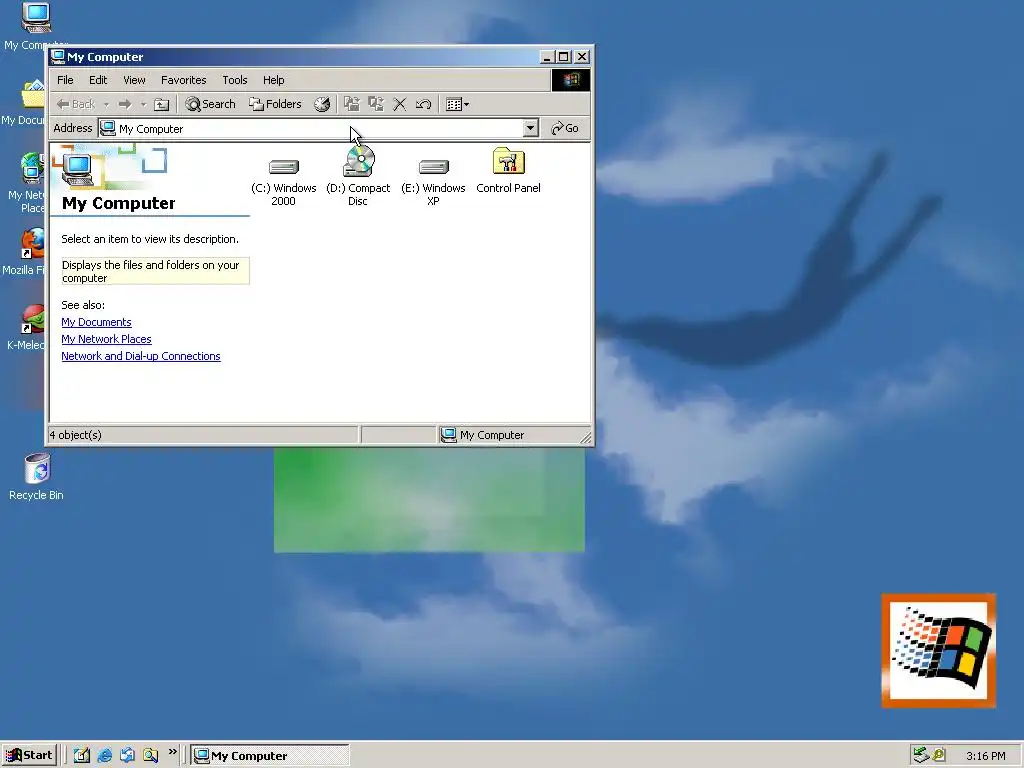Open the Help menu
Image resolution: width=1024 pixels, height=768 pixels.
click(274, 80)
